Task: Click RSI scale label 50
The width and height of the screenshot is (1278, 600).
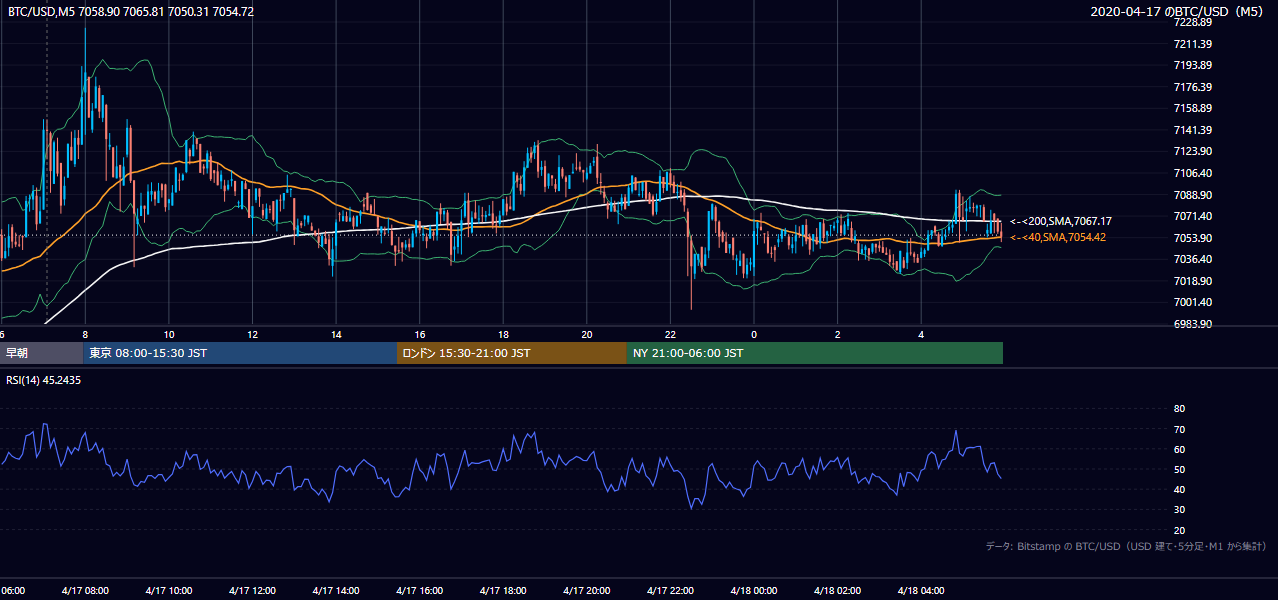Action: (1179, 469)
